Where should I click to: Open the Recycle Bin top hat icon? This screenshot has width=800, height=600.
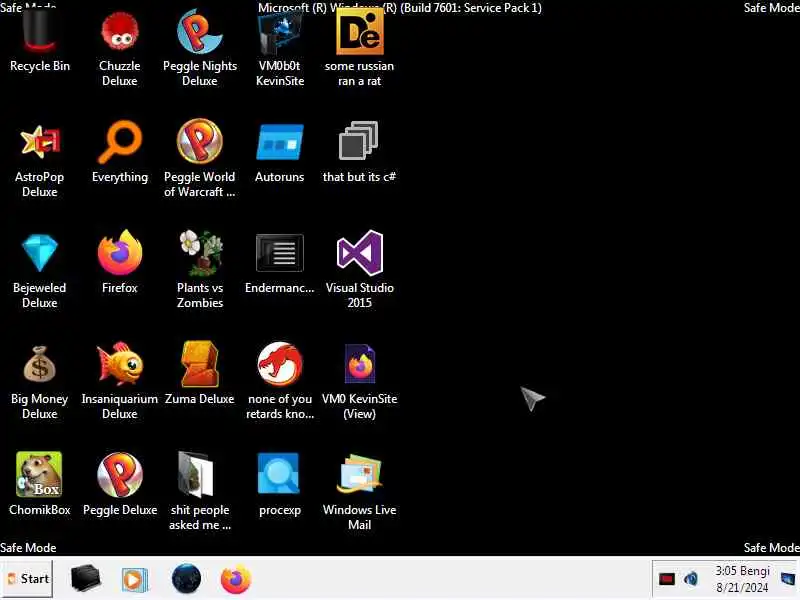click(40, 32)
